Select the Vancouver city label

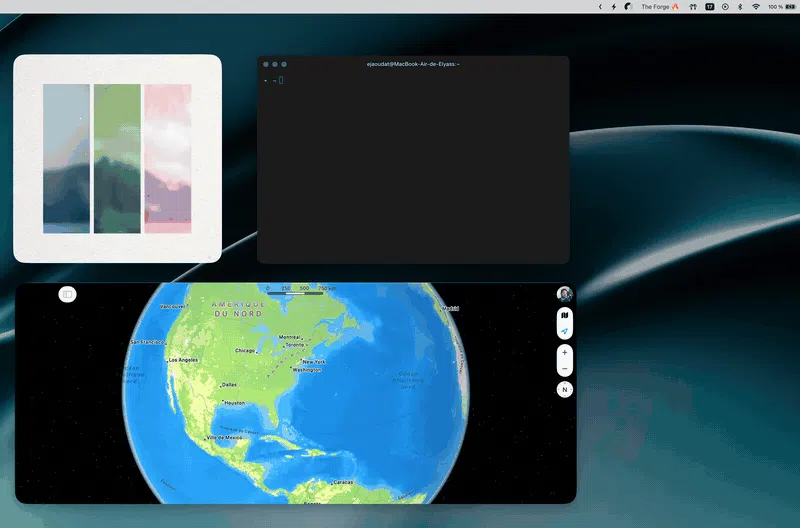tap(173, 307)
